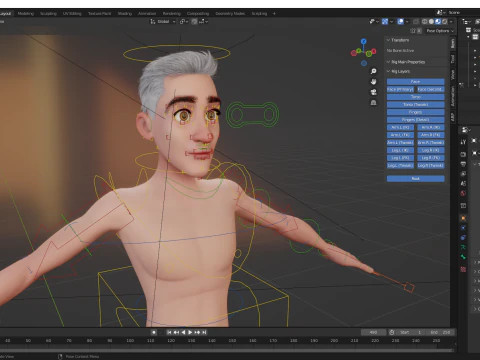Switch to the Shading workspace tab
The width and height of the screenshot is (480, 360).
point(125,14)
